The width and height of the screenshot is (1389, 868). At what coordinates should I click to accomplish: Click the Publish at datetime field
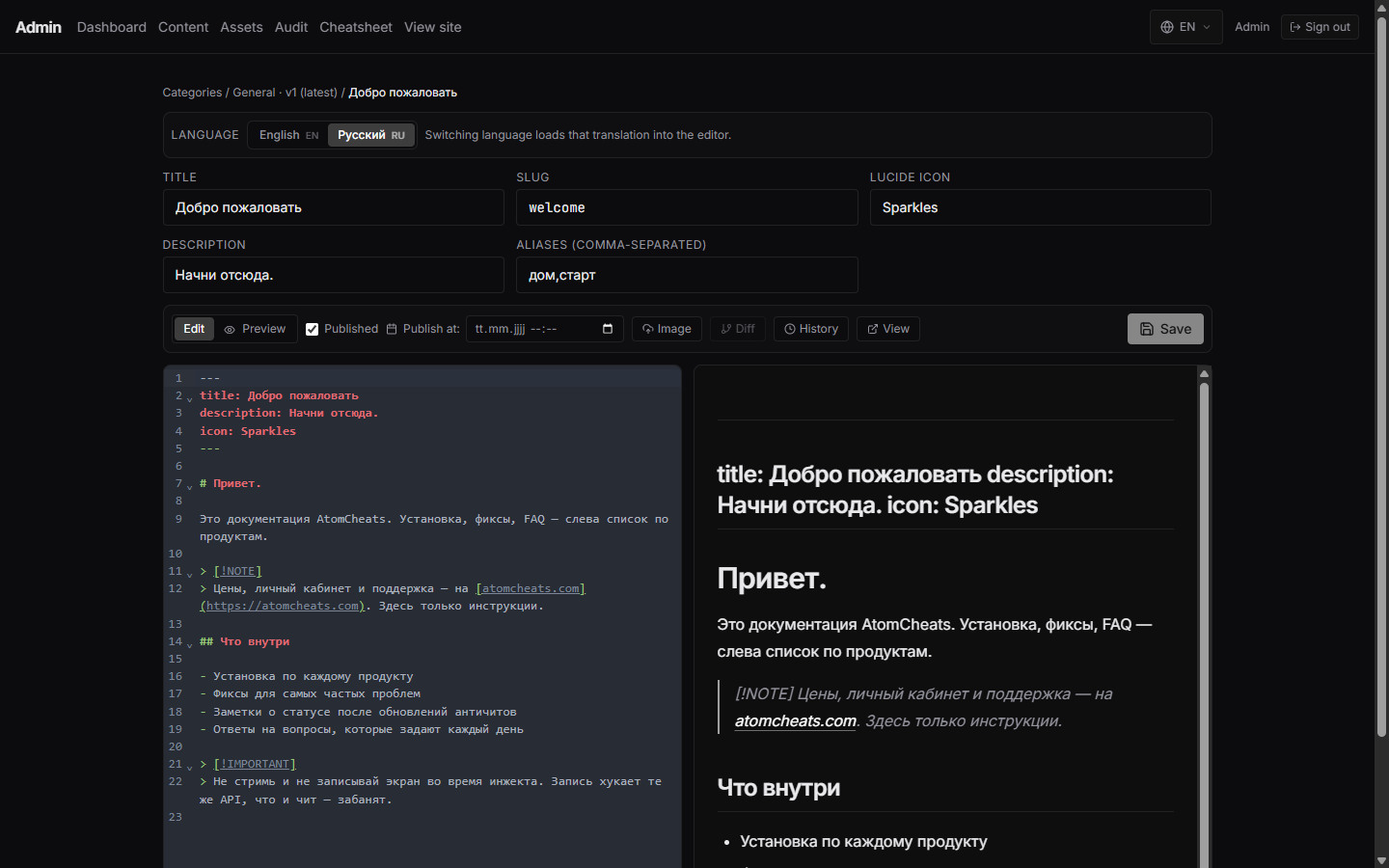(x=544, y=329)
